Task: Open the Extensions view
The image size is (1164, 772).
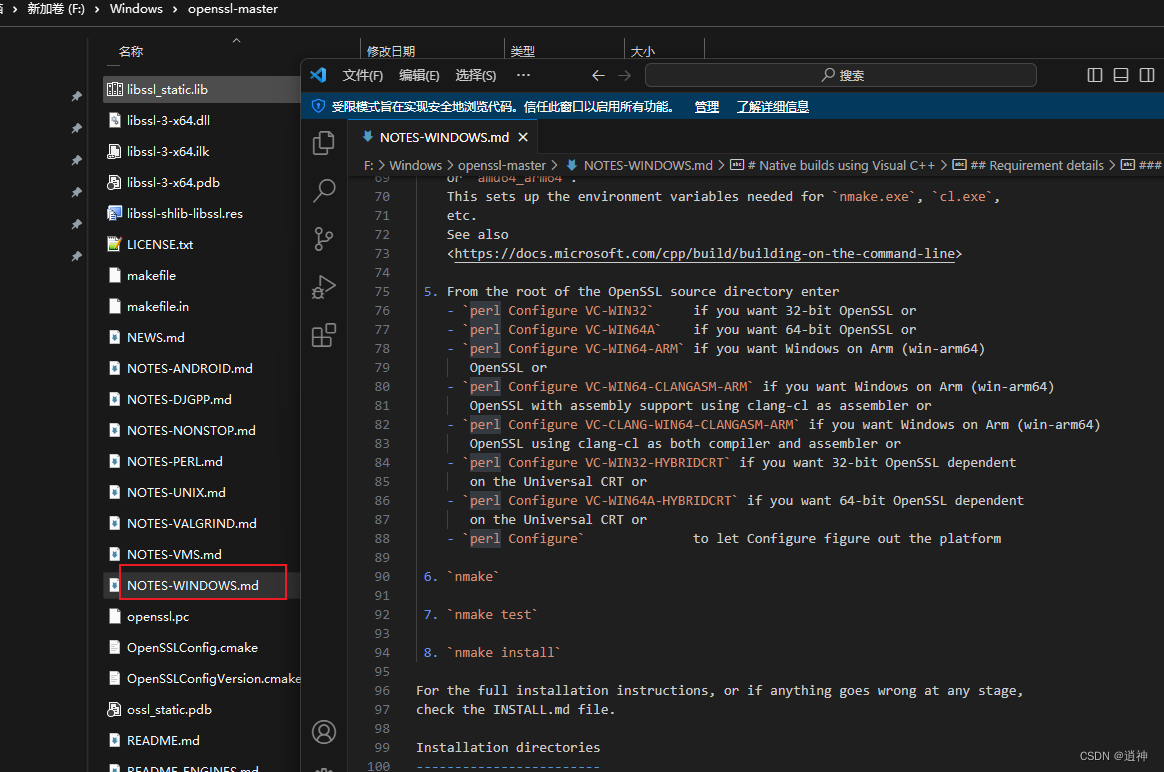Action: tap(324, 335)
